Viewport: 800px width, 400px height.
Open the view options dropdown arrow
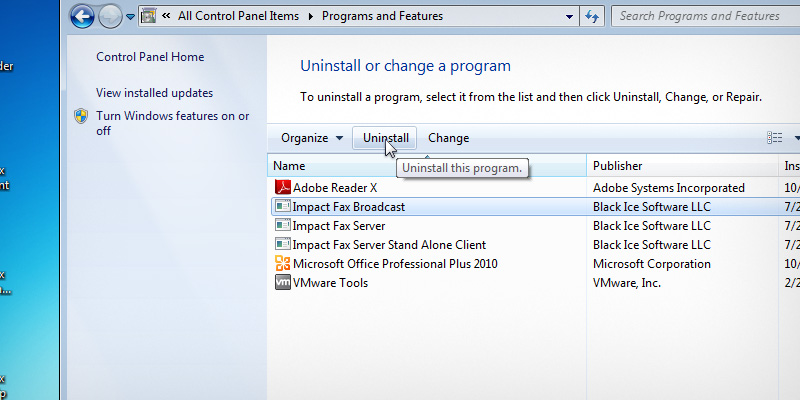click(x=796, y=138)
